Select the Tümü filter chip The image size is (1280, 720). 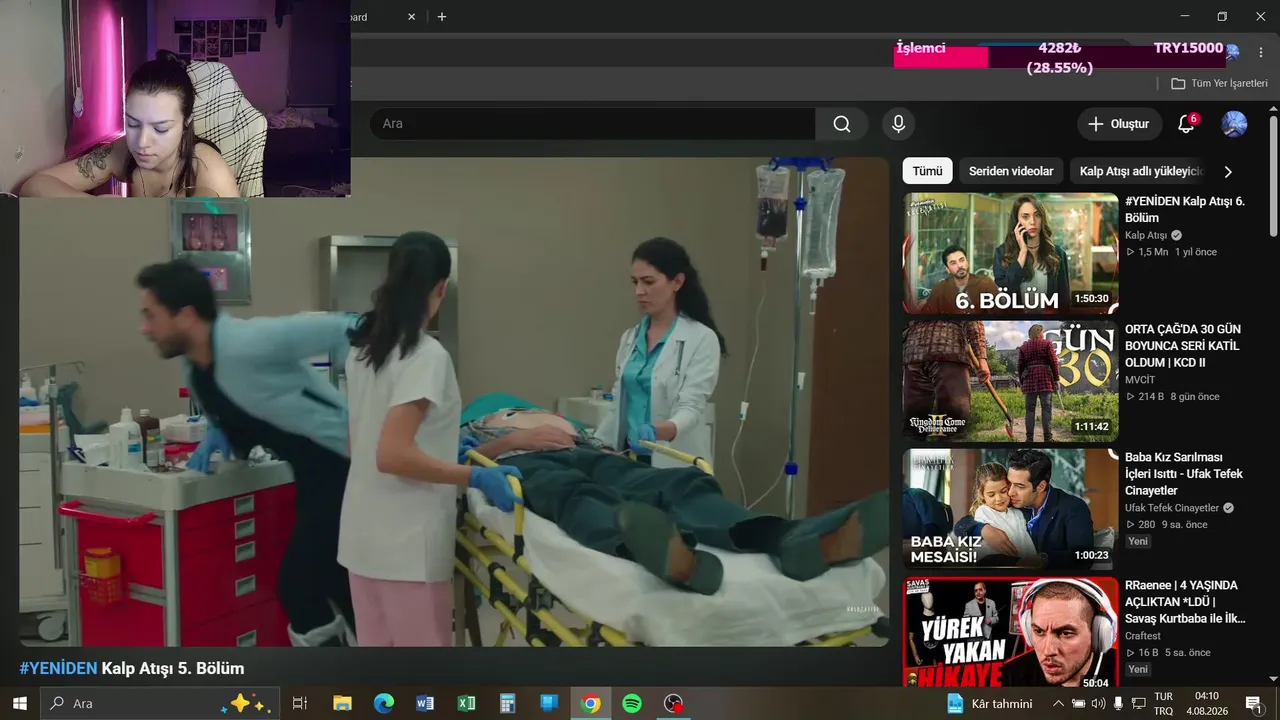tap(927, 171)
